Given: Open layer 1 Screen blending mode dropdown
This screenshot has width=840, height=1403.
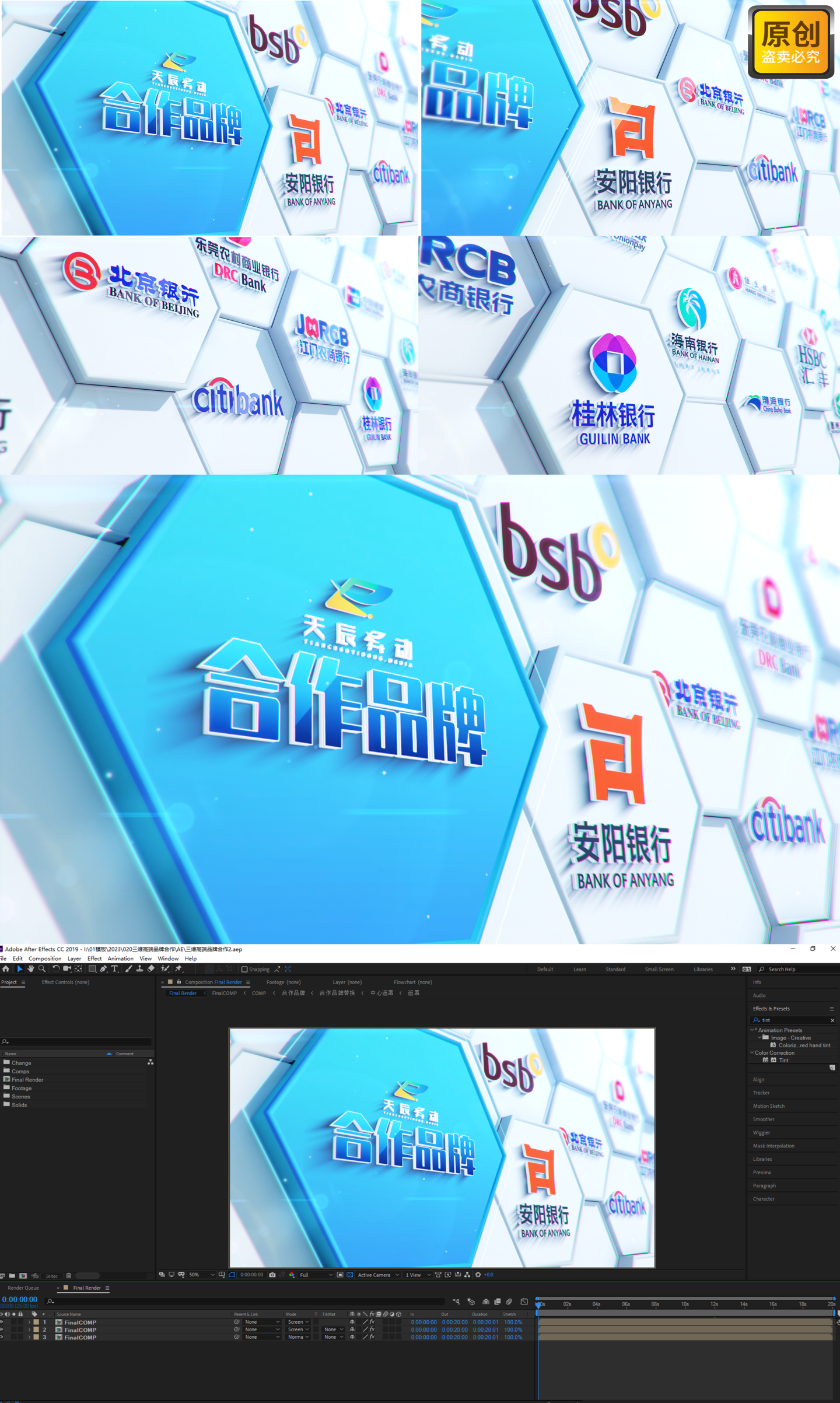Looking at the screenshot, I should [x=298, y=1322].
